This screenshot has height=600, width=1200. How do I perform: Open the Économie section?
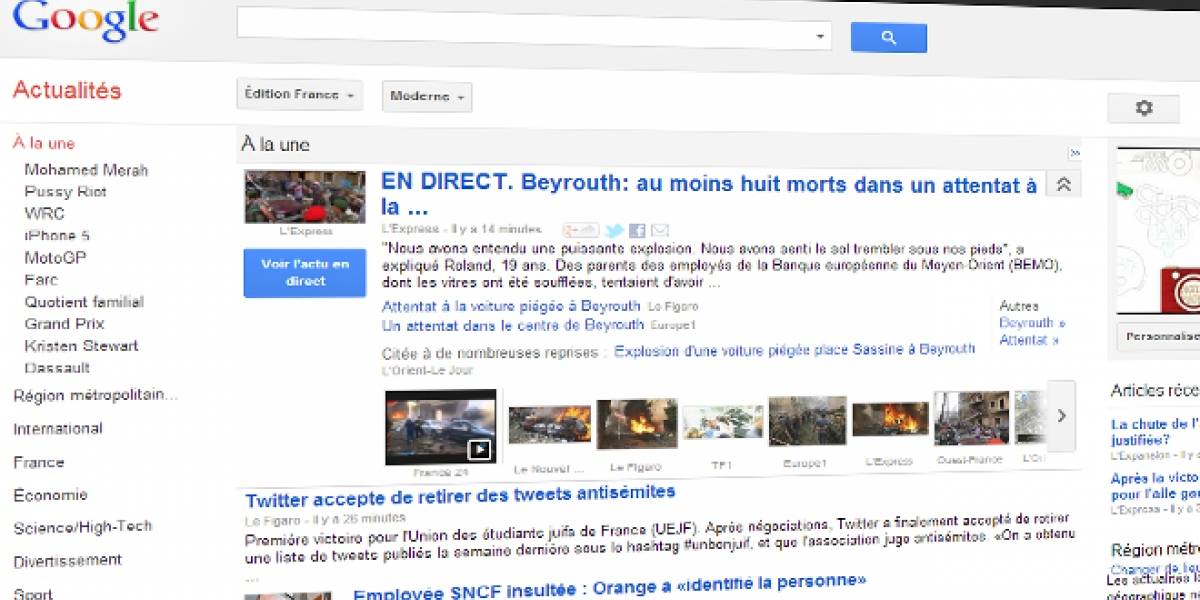click(50, 495)
